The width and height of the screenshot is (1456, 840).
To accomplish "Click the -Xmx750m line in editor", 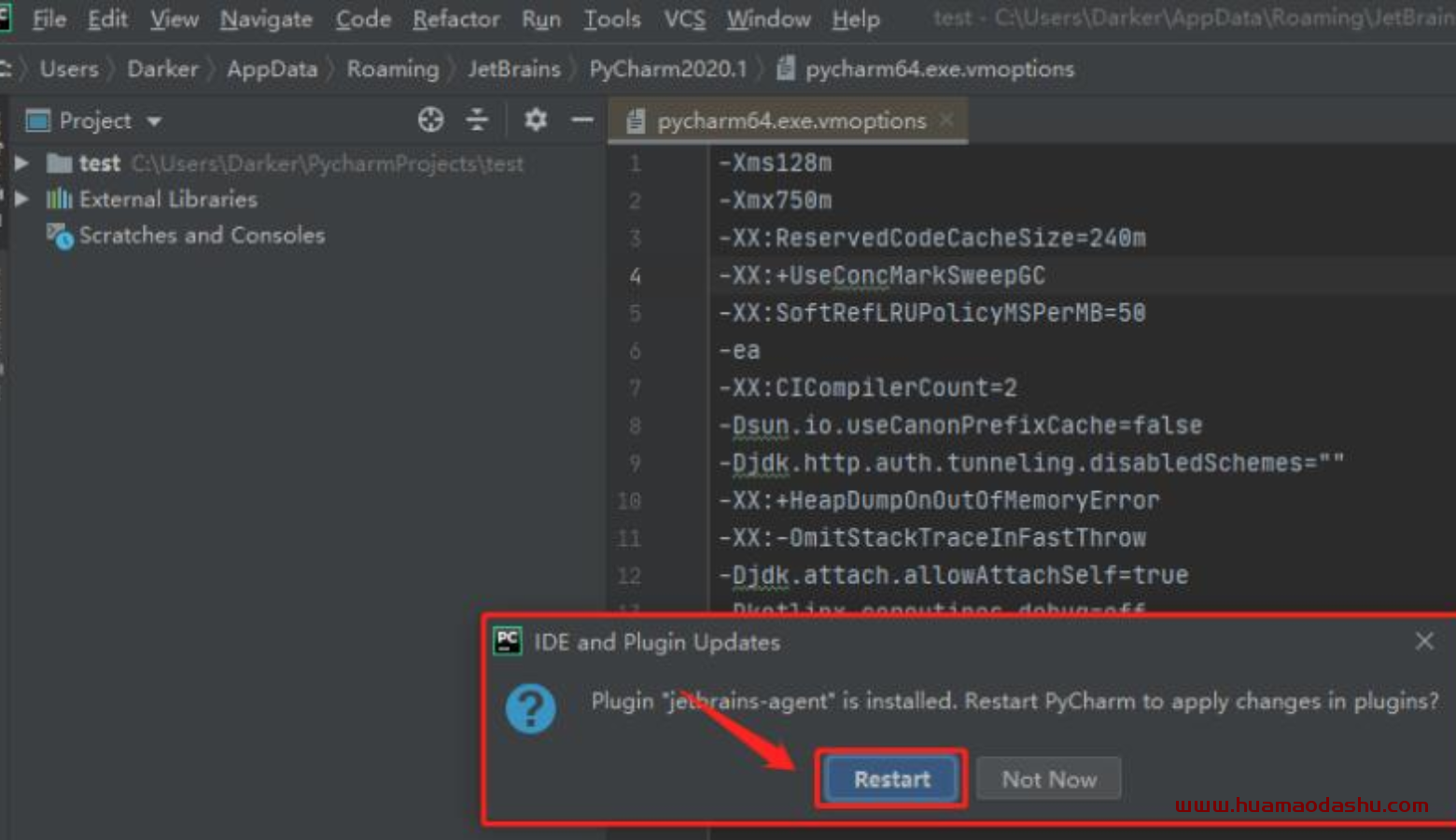I will pyautogui.click(x=775, y=201).
